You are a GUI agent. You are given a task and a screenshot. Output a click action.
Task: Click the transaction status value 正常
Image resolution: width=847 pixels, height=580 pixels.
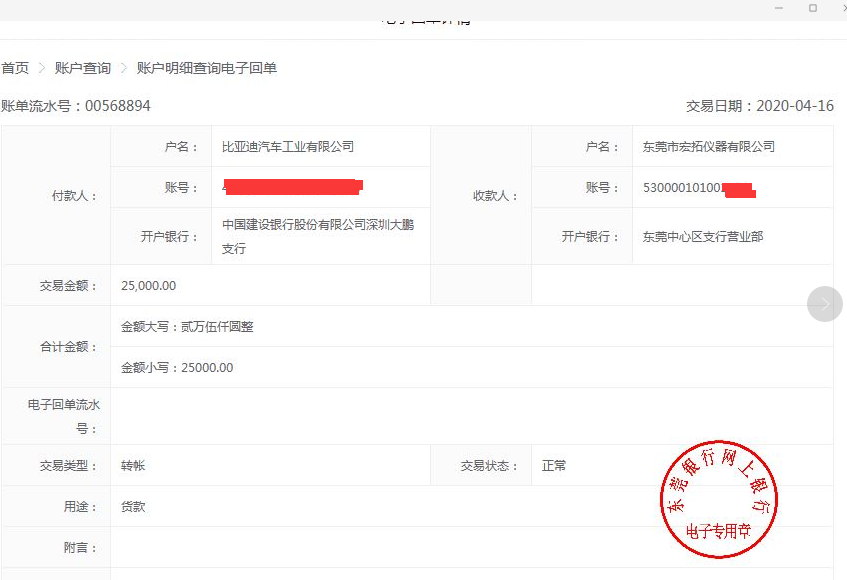pyautogui.click(x=554, y=466)
